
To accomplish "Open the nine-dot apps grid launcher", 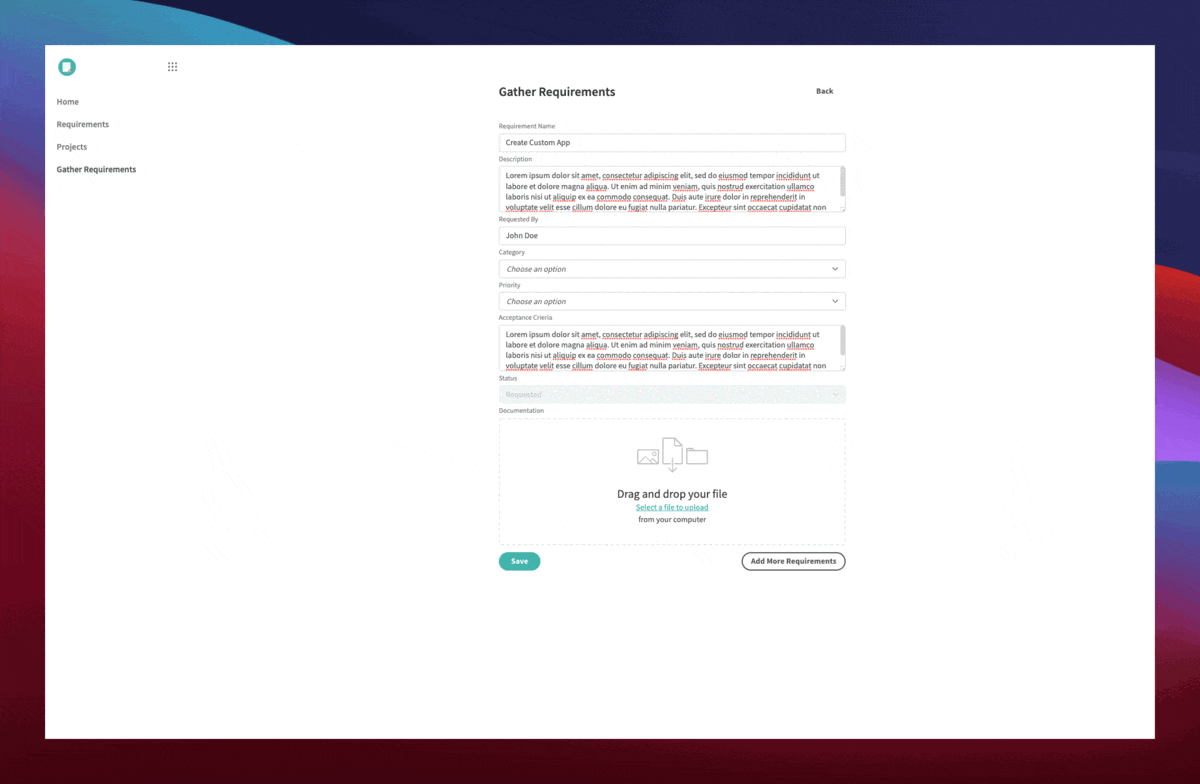I will click(x=172, y=66).
